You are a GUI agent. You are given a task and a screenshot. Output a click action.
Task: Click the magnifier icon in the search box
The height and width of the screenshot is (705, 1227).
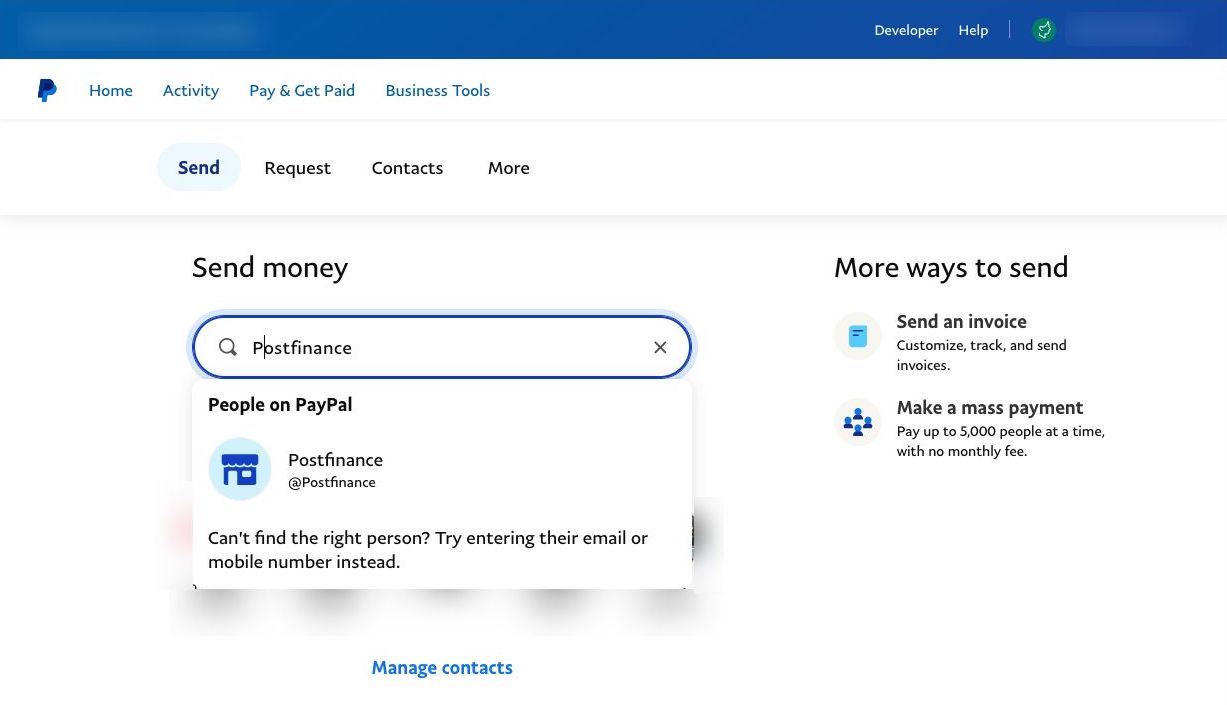pyautogui.click(x=228, y=347)
